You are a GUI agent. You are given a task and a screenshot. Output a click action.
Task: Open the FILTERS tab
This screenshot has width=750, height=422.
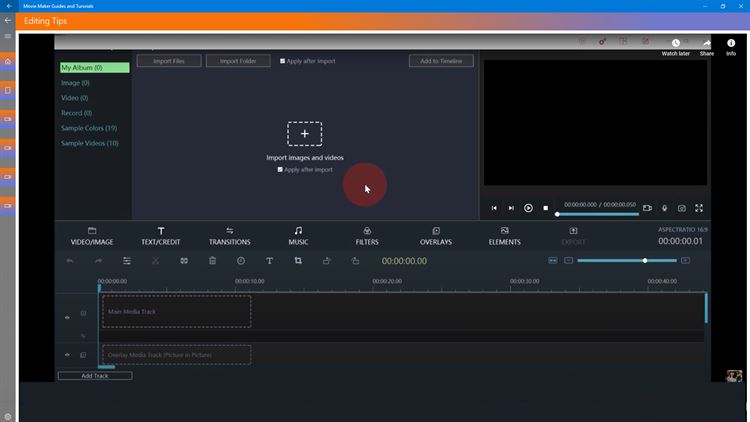[367, 236]
